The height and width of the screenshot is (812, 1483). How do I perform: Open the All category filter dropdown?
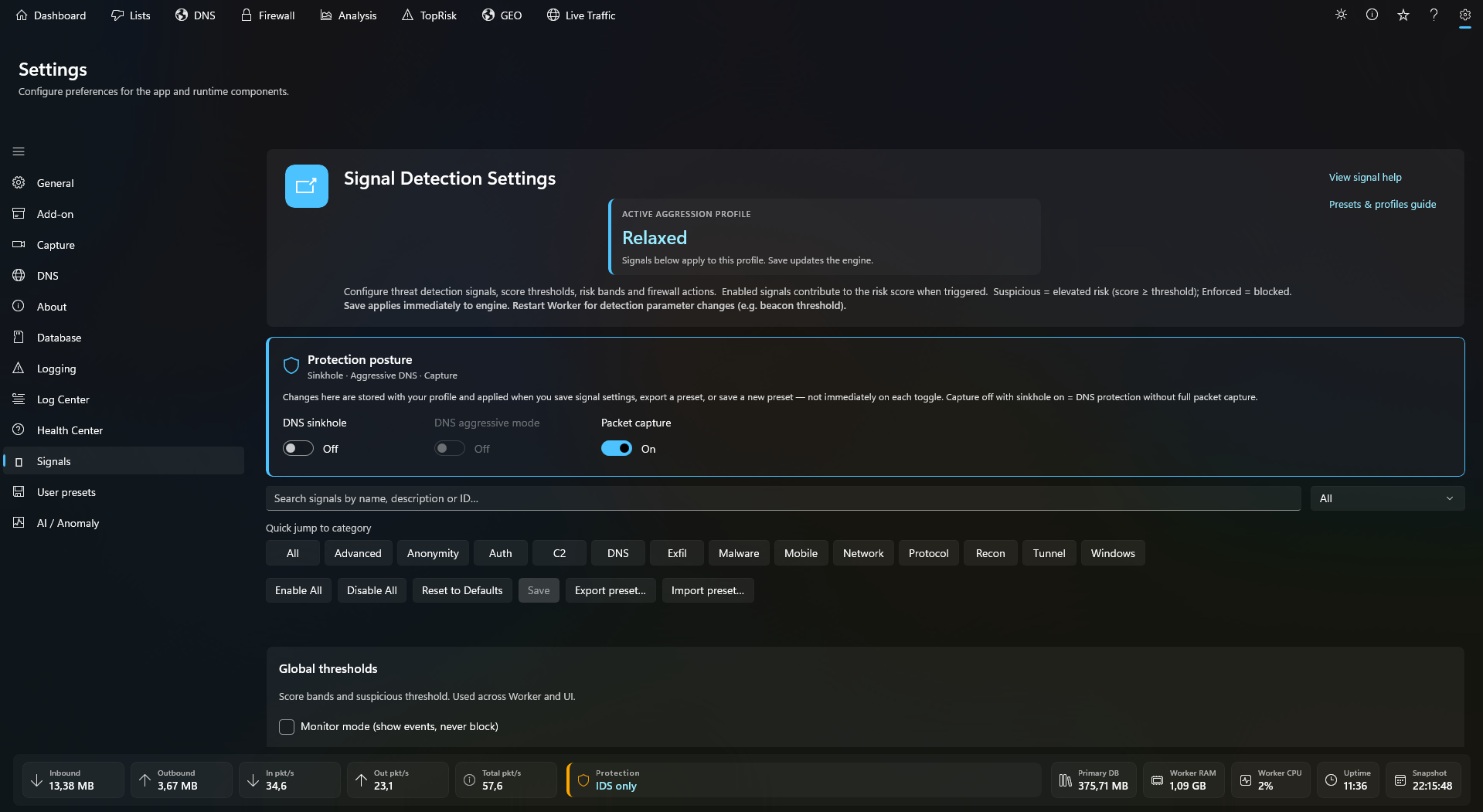pyautogui.click(x=1387, y=498)
